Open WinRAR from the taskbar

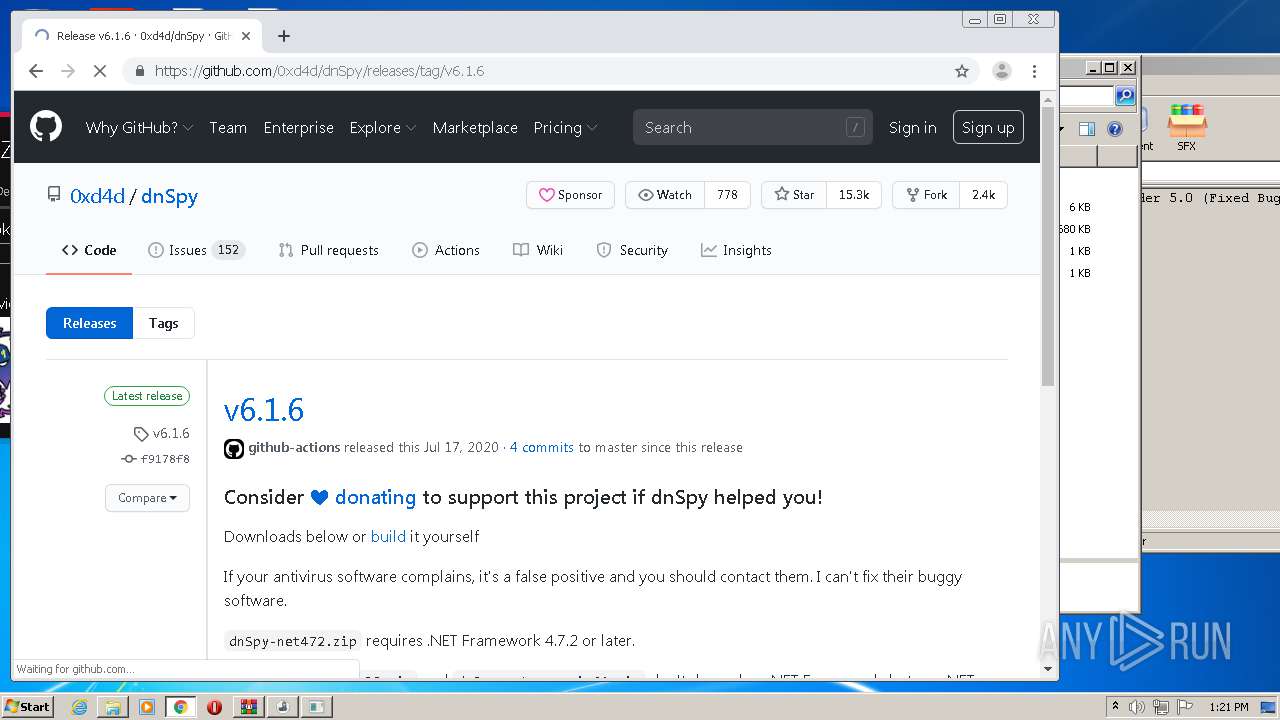coord(248,707)
